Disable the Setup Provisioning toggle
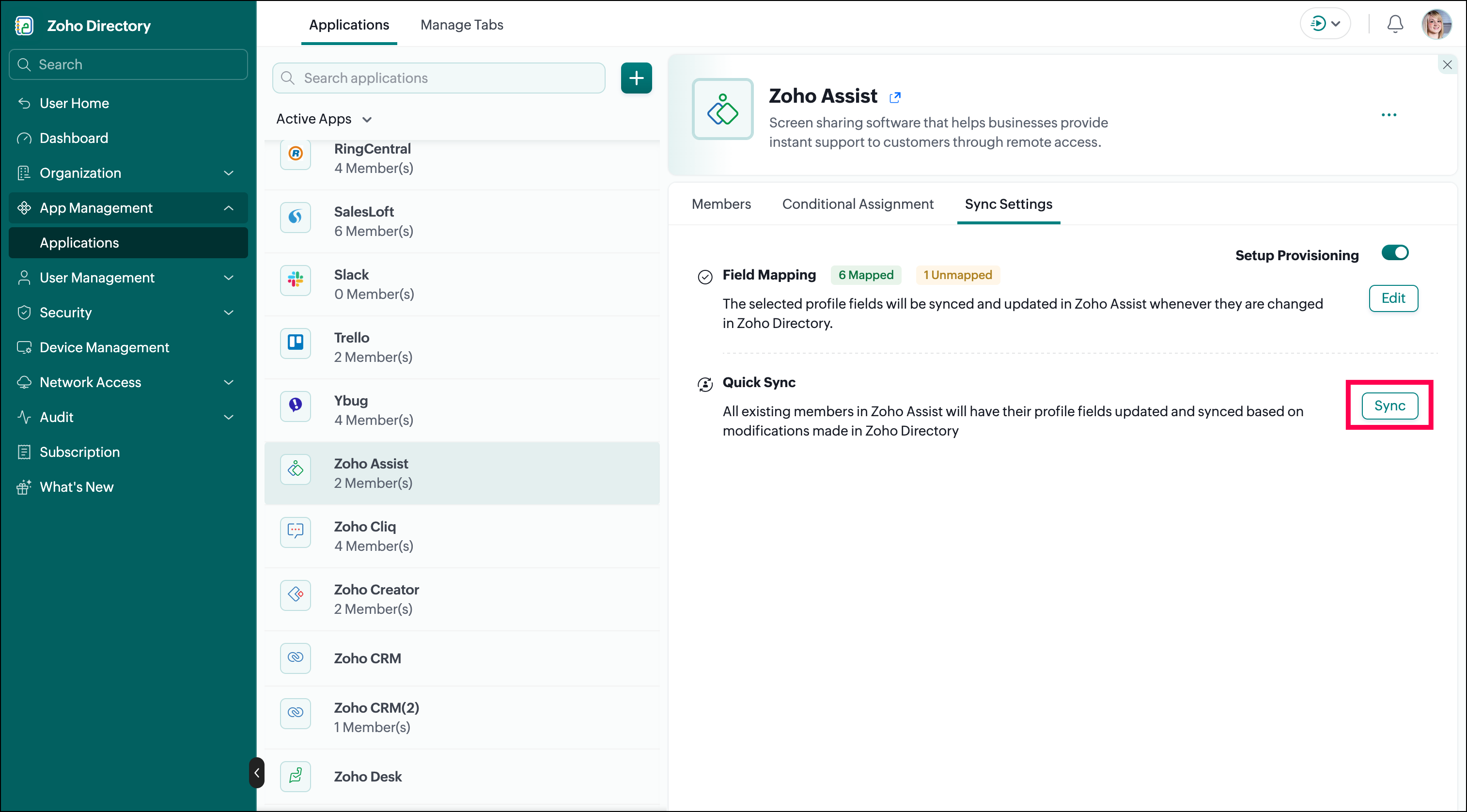This screenshot has width=1467, height=812. (1395, 252)
